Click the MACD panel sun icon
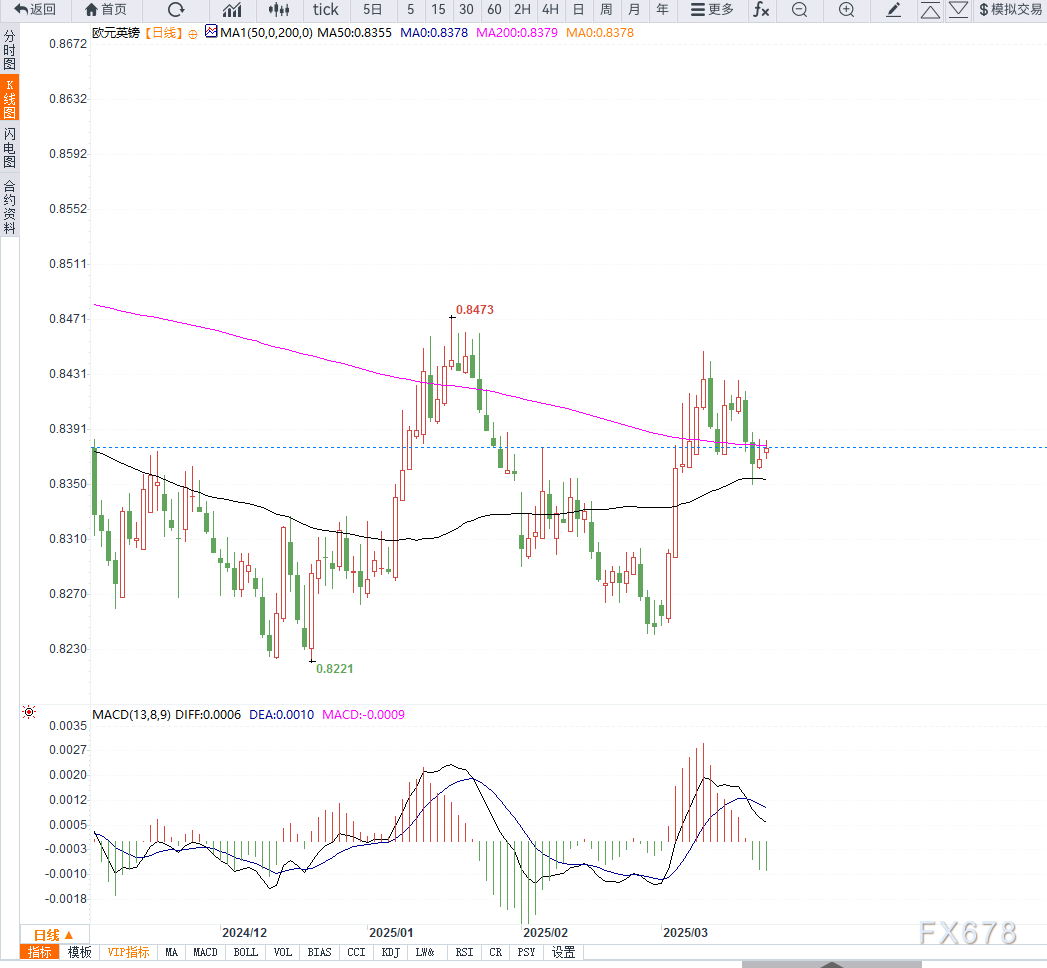 [29, 712]
